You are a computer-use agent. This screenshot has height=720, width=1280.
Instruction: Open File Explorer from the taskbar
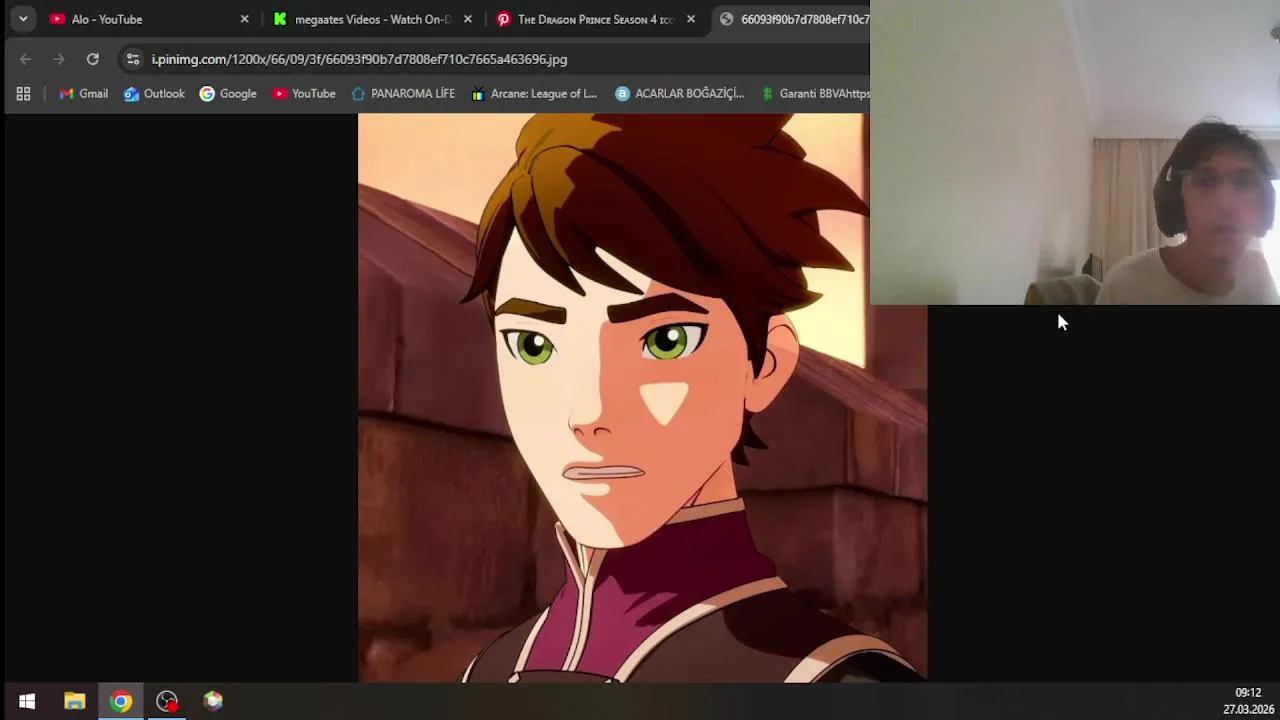pyautogui.click(x=74, y=701)
